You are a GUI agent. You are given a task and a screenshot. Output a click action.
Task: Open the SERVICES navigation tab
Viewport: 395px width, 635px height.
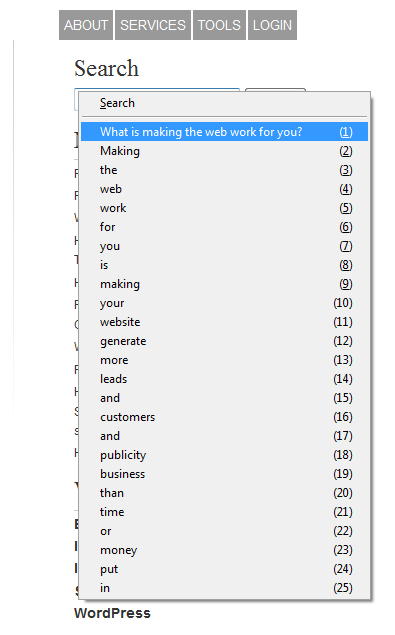tap(153, 25)
